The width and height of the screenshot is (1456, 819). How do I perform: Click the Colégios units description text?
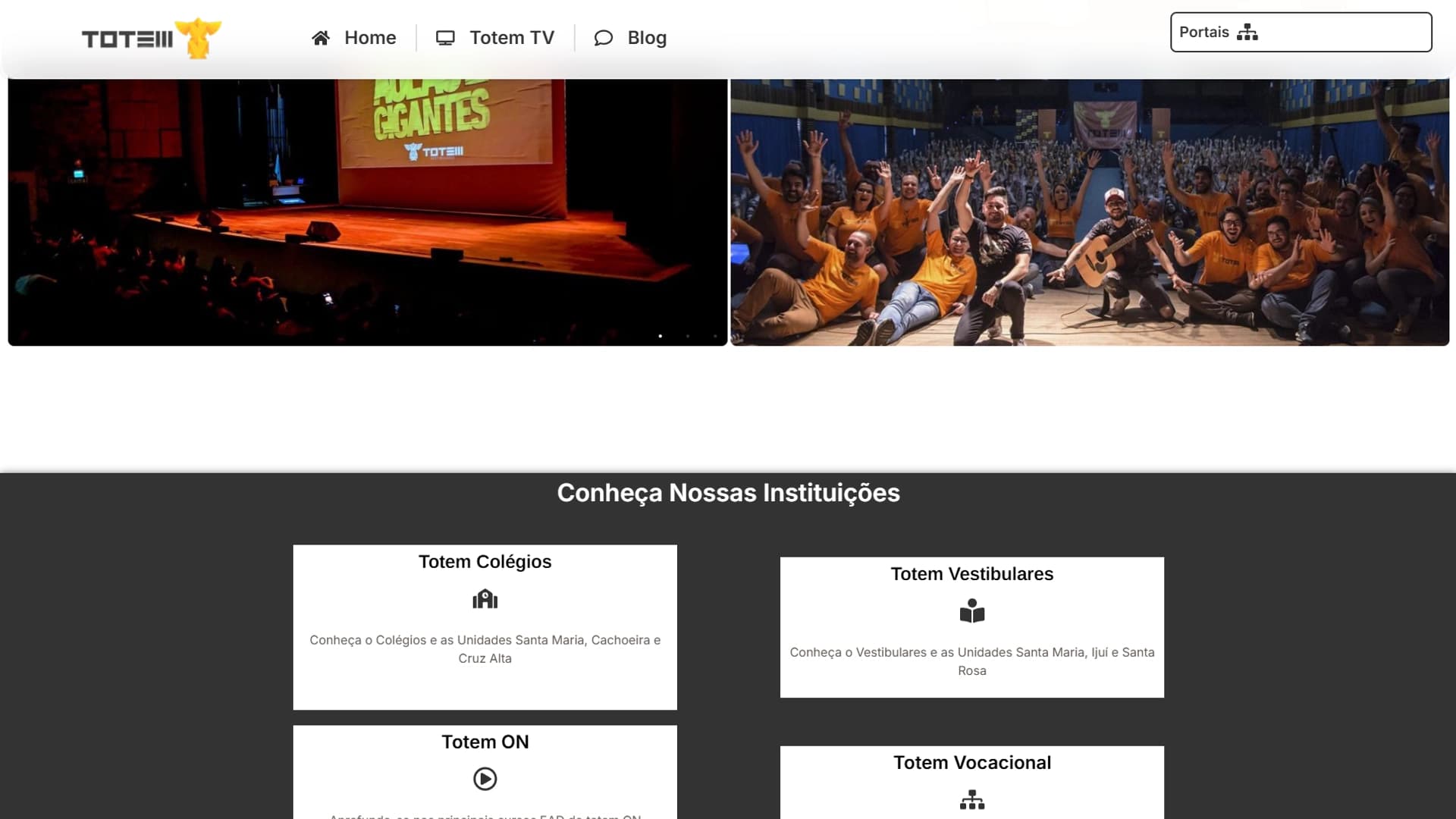pos(485,649)
